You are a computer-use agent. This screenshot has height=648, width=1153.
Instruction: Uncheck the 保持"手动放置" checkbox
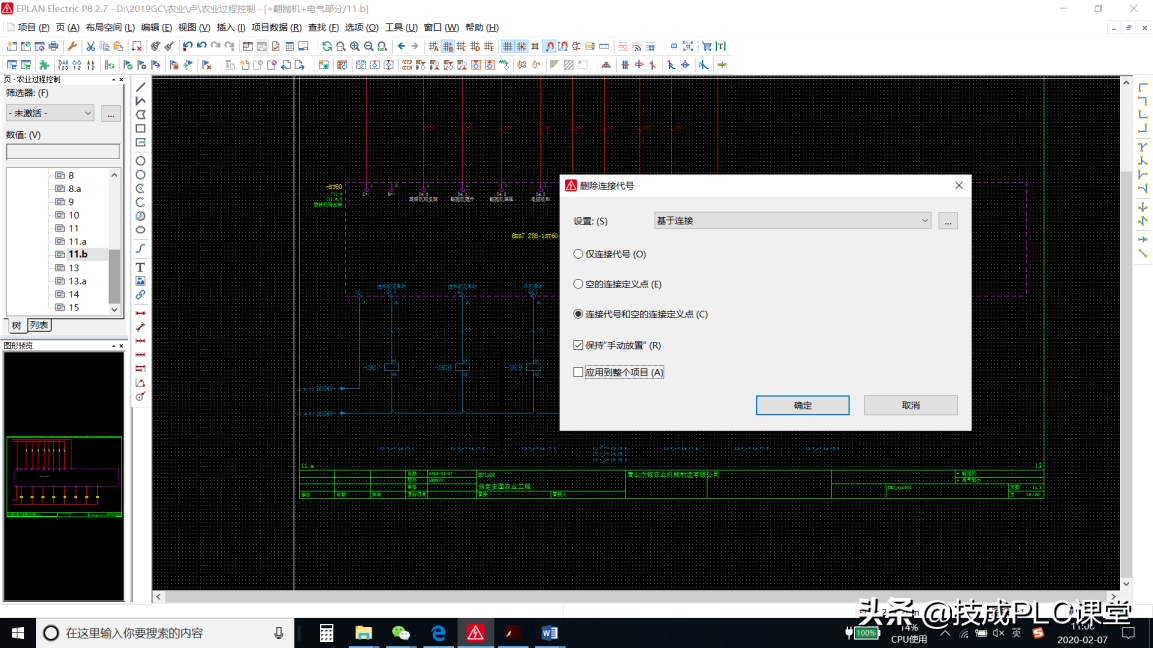coord(578,345)
